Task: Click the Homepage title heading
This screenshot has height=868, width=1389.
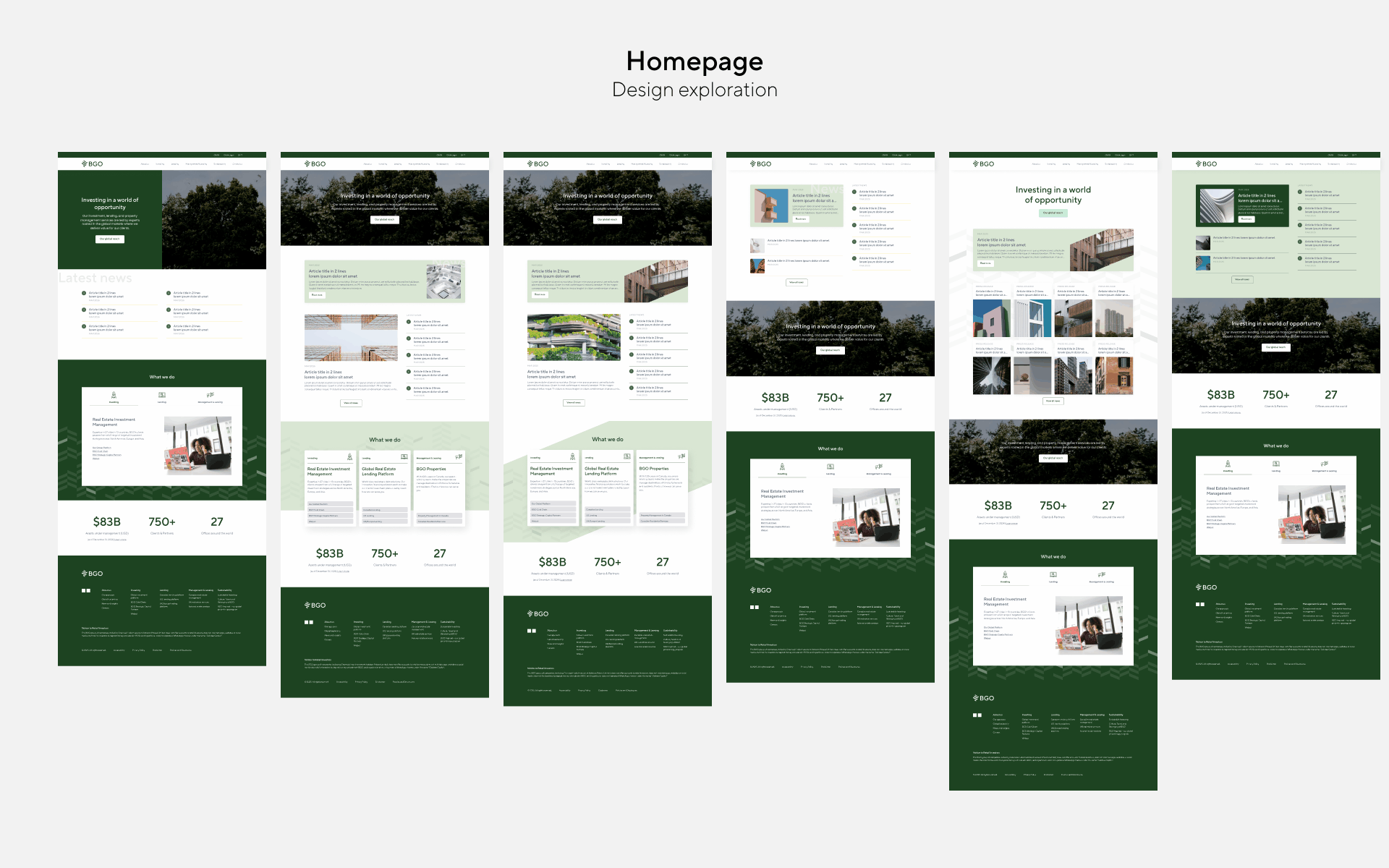Action: (694, 61)
